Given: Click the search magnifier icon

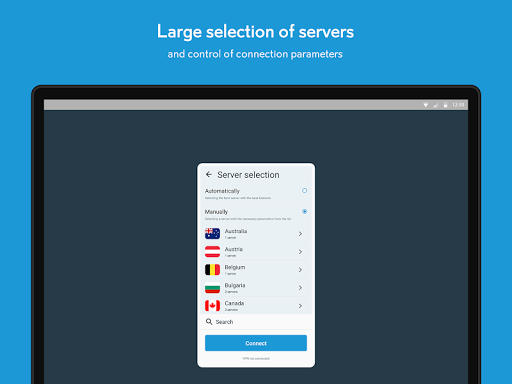Looking at the screenshot, I should click(209, 322).
